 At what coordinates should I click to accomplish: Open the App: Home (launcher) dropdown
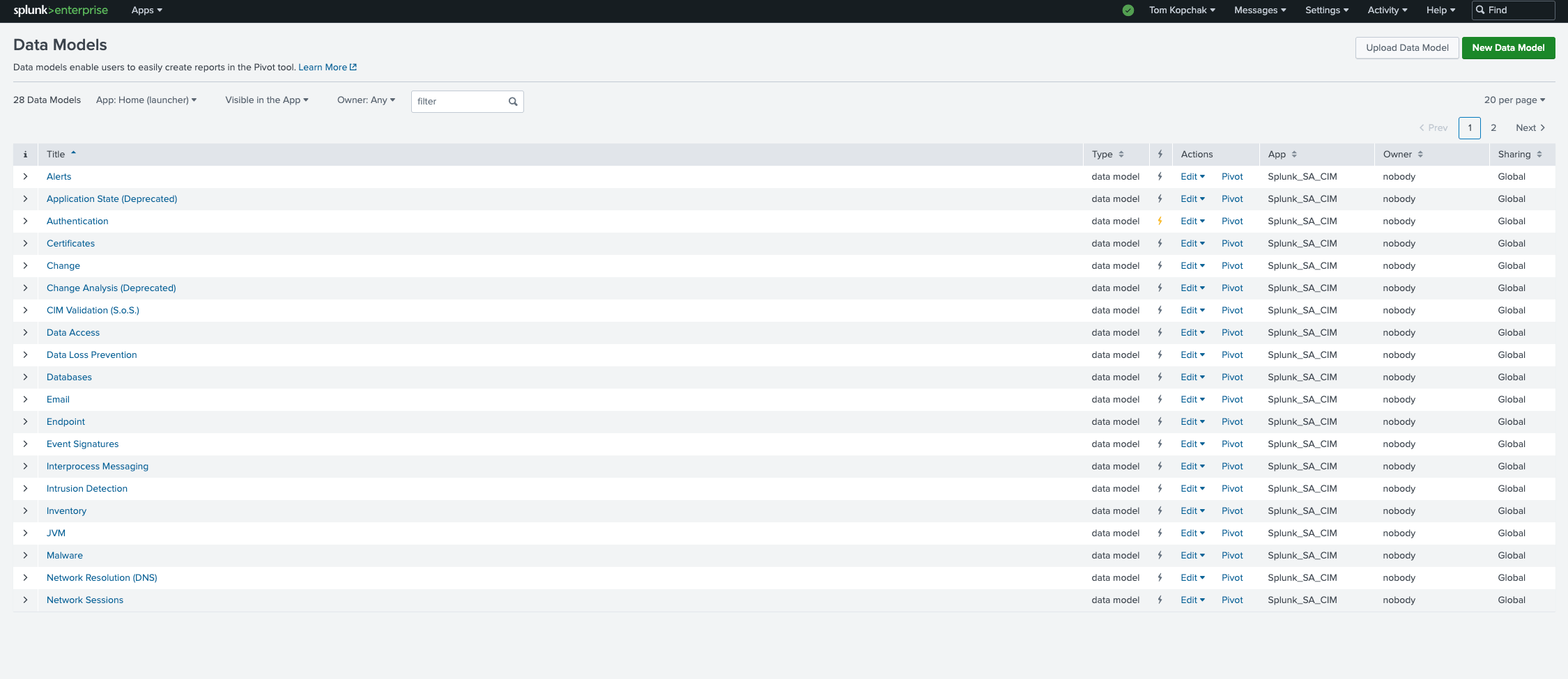coord(146,100)
